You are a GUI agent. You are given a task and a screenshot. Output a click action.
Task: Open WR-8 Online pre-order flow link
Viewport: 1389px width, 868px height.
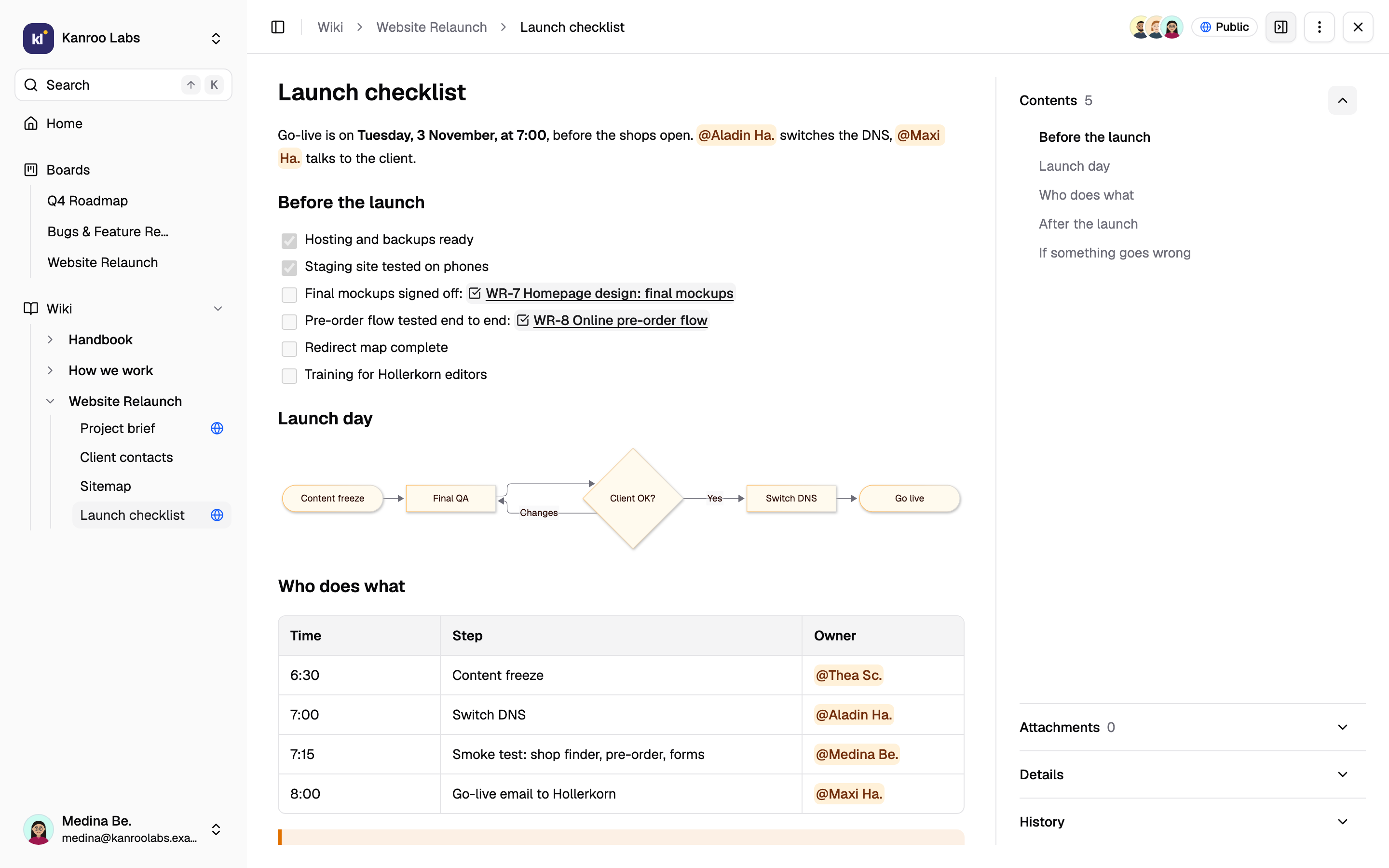(x=620, y=320)
